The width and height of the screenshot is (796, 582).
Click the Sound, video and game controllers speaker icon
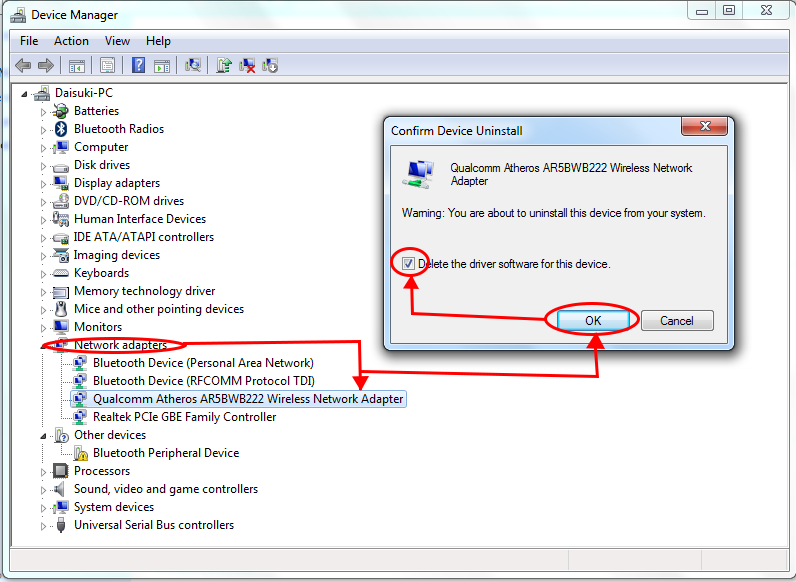click(60, 489)
